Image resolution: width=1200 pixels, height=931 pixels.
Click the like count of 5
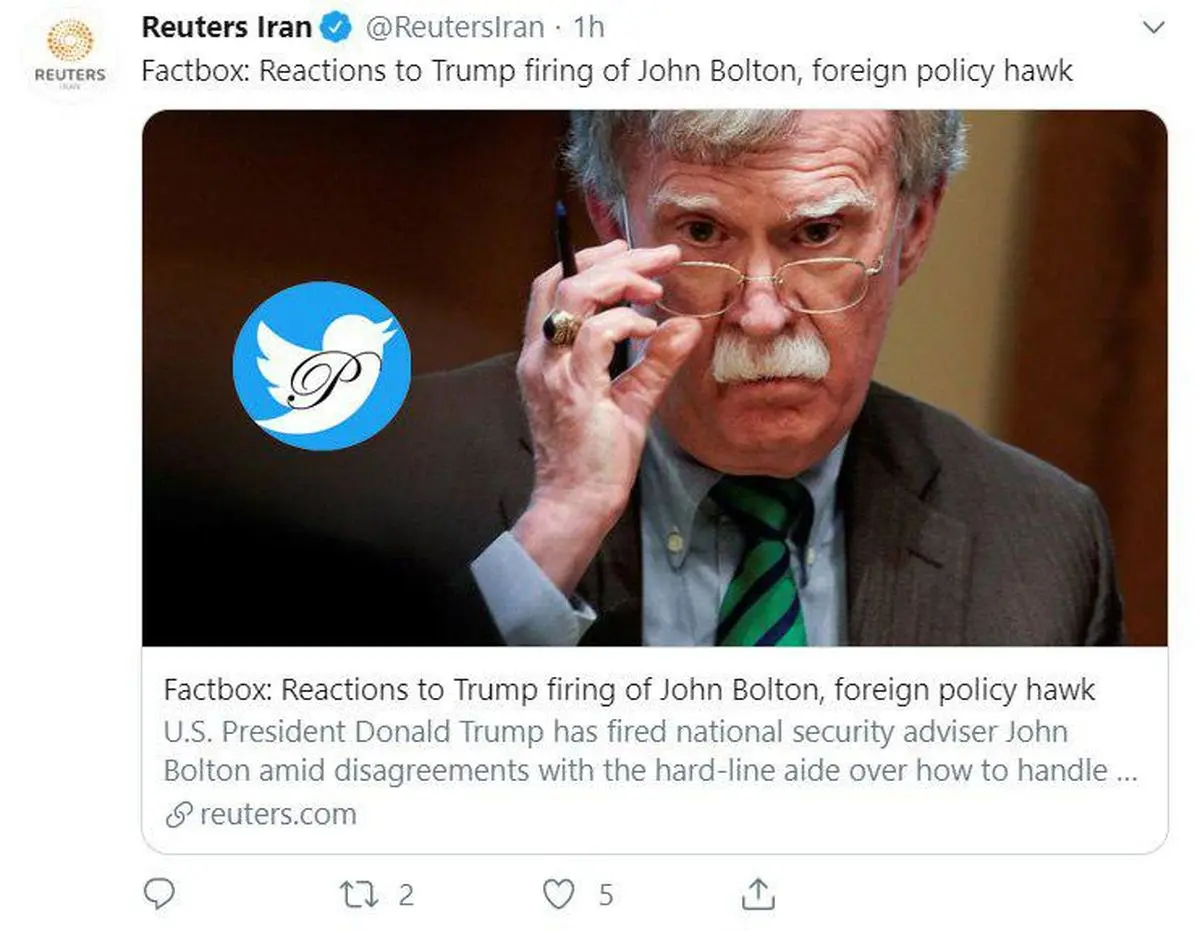[605, 893]
